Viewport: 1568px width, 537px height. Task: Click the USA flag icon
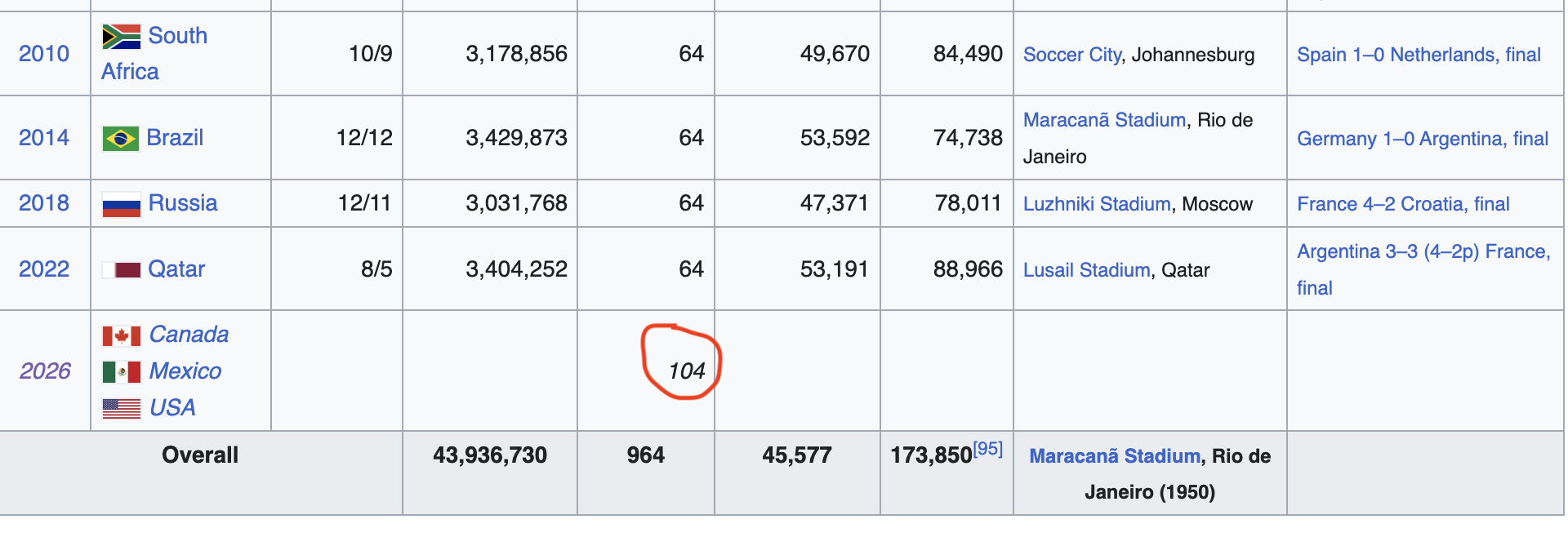pos(121,409)
